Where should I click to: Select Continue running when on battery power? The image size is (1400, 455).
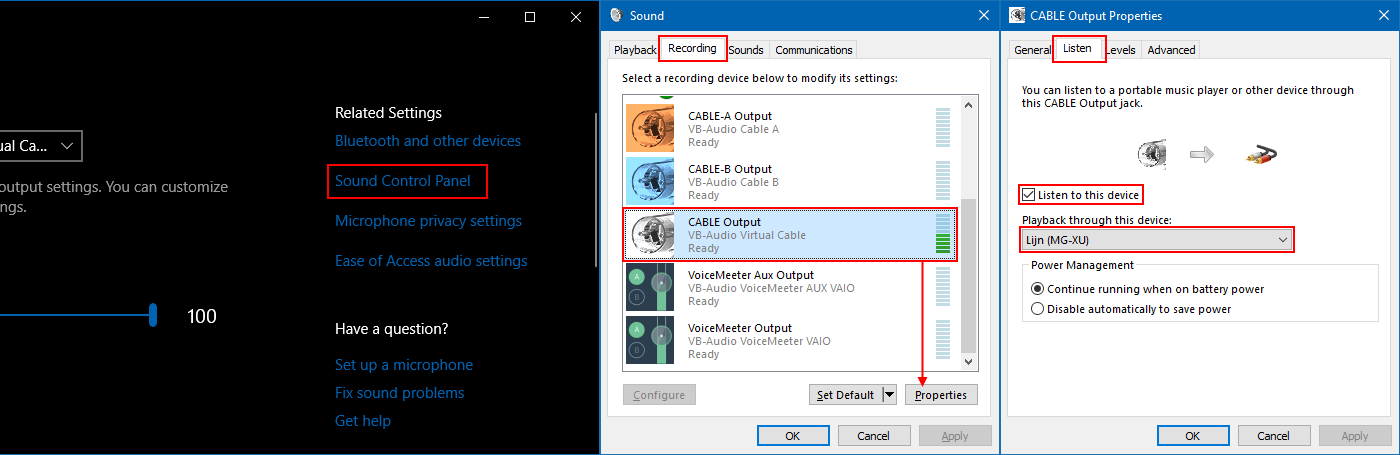click(x=1037, y=289)
